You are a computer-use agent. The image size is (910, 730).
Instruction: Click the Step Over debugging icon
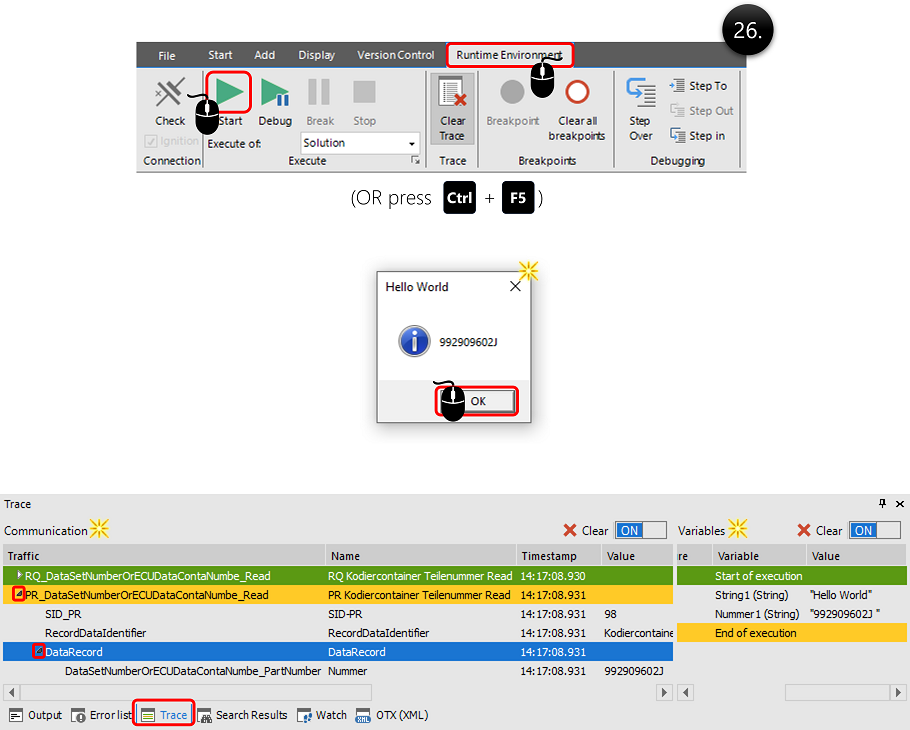[x=640, y=93]
